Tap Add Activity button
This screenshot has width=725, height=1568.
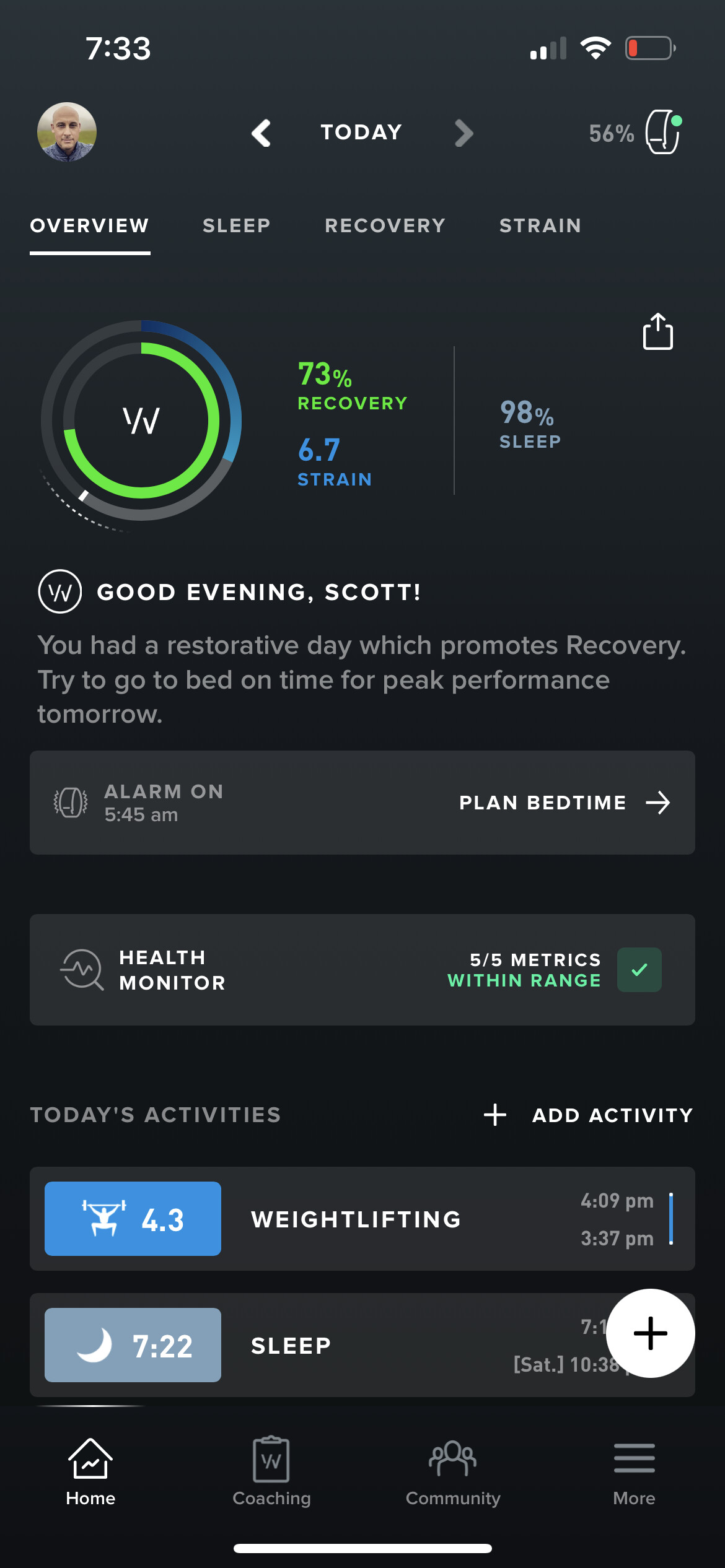(x=588, y=1115)
